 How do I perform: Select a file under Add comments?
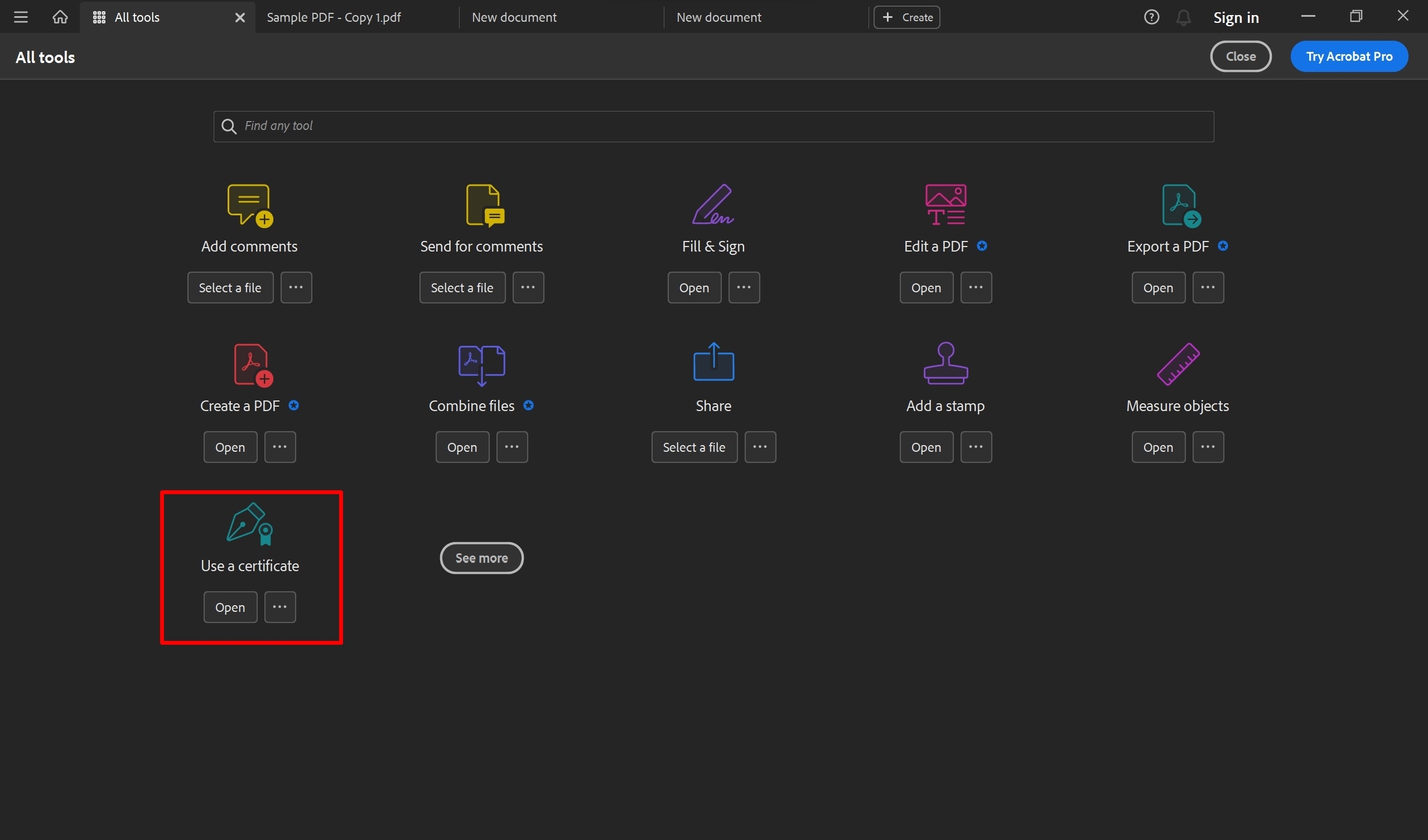pyautogui.click(x=230, y=287)
